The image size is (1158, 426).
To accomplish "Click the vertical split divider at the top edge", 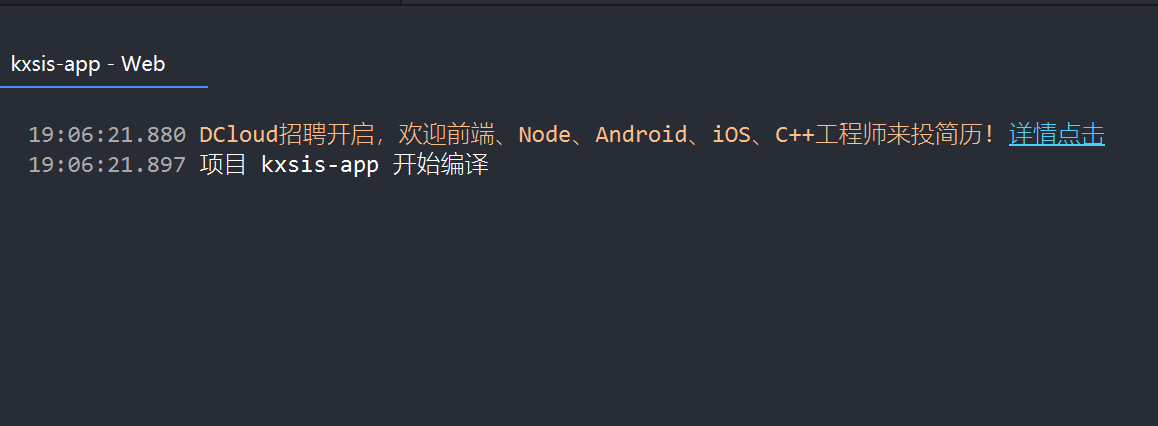I will click(x=402, y=2).
